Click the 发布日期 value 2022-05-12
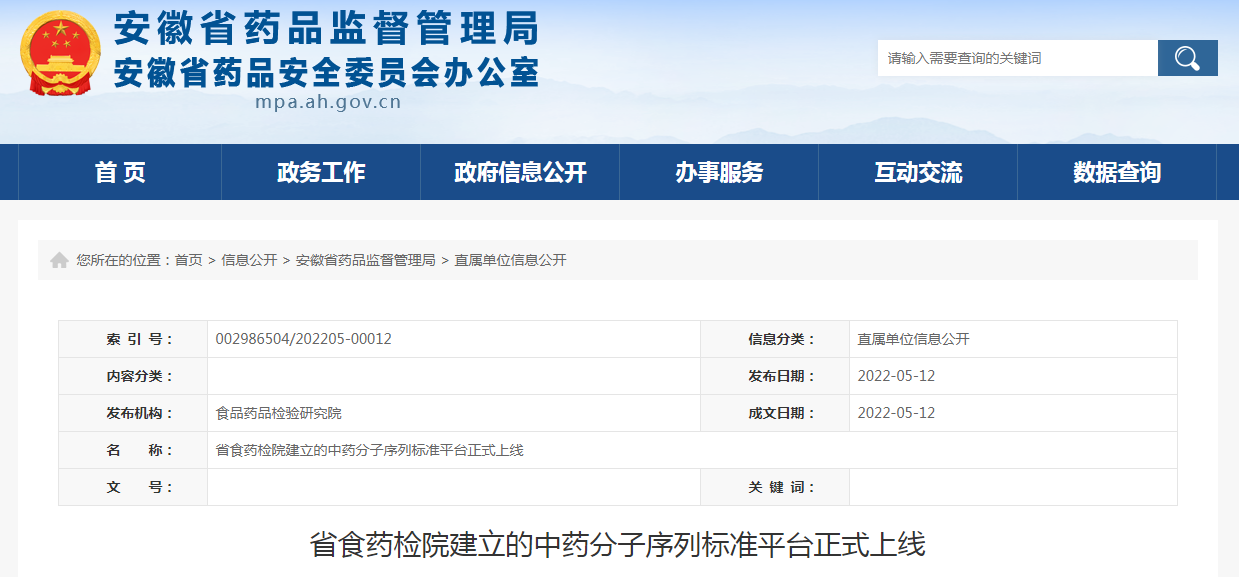 coord(896,376)
